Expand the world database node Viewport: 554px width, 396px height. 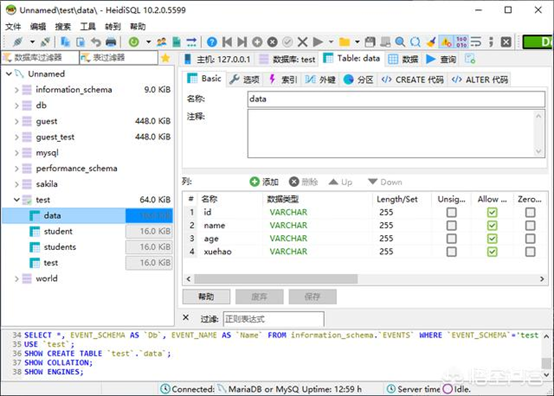click(x=16, y=279)
